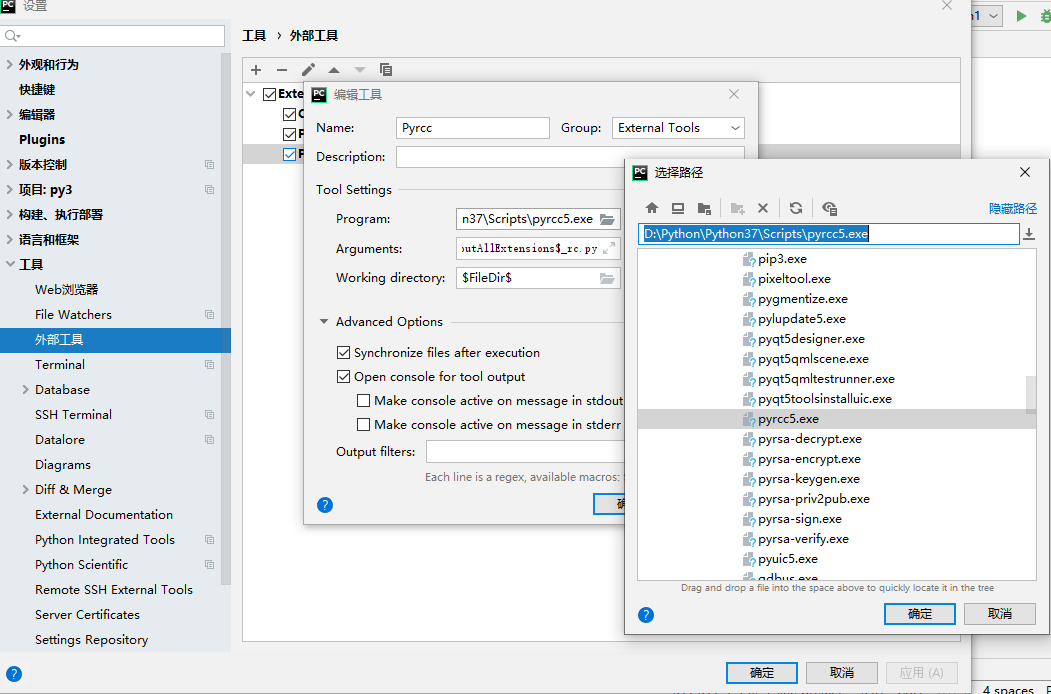The width and height of the screenshot is (1051, 694).
Task: Click the Copy tool icon in toolbar
Action: tap(385, 70)
